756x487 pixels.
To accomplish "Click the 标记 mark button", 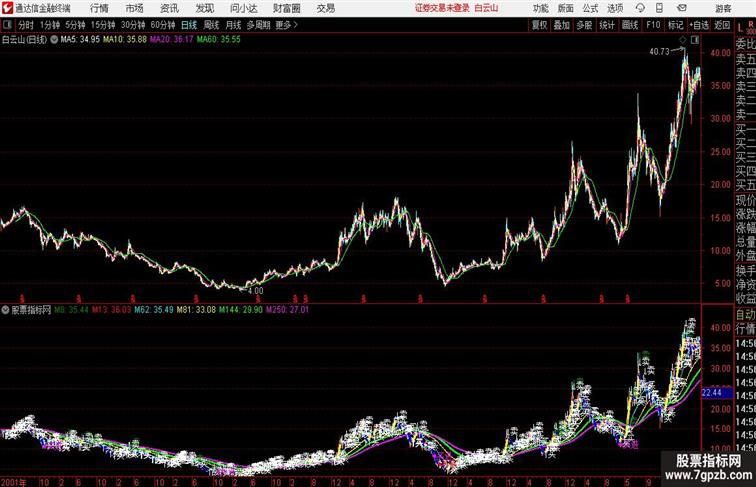I will 675,25.
